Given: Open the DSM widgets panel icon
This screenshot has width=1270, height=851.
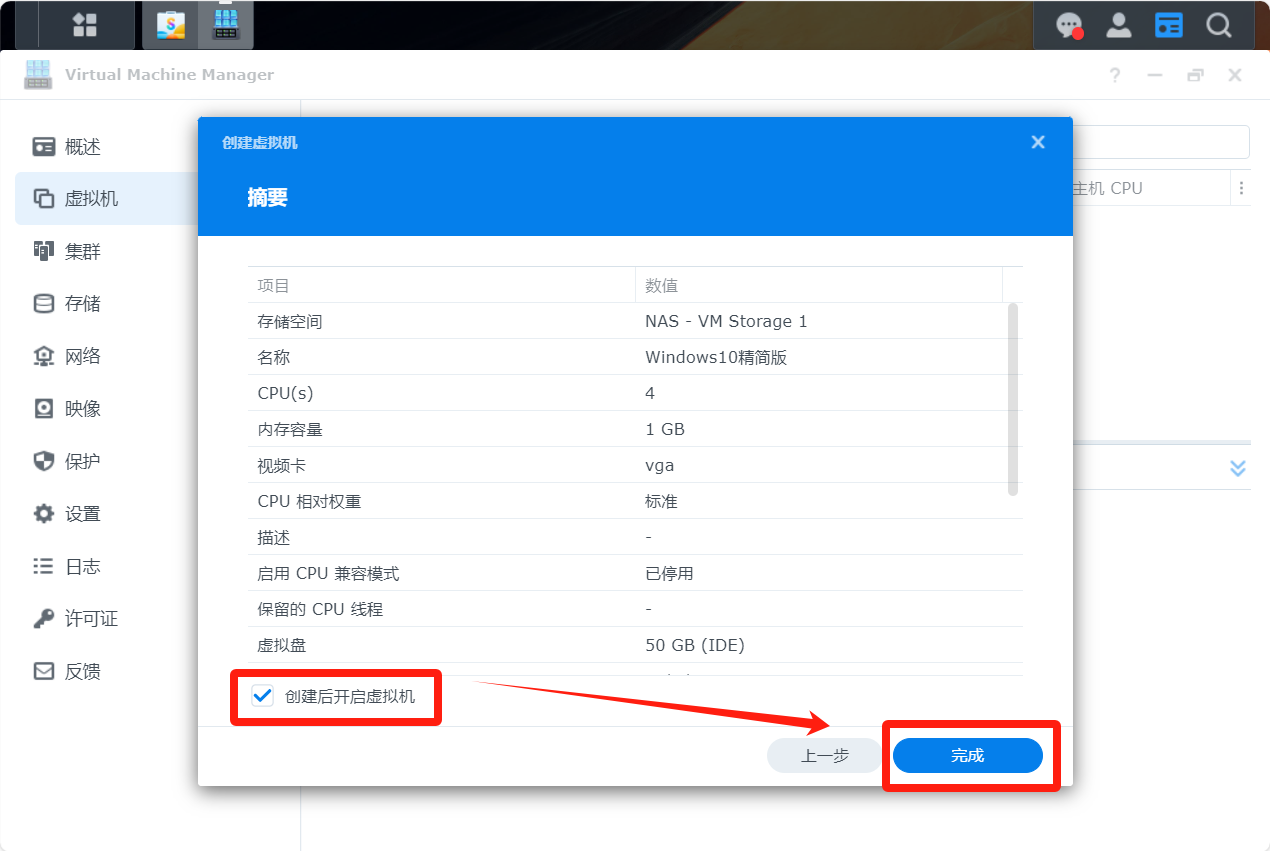Looking at the screenshot, I should [1168, 25].
